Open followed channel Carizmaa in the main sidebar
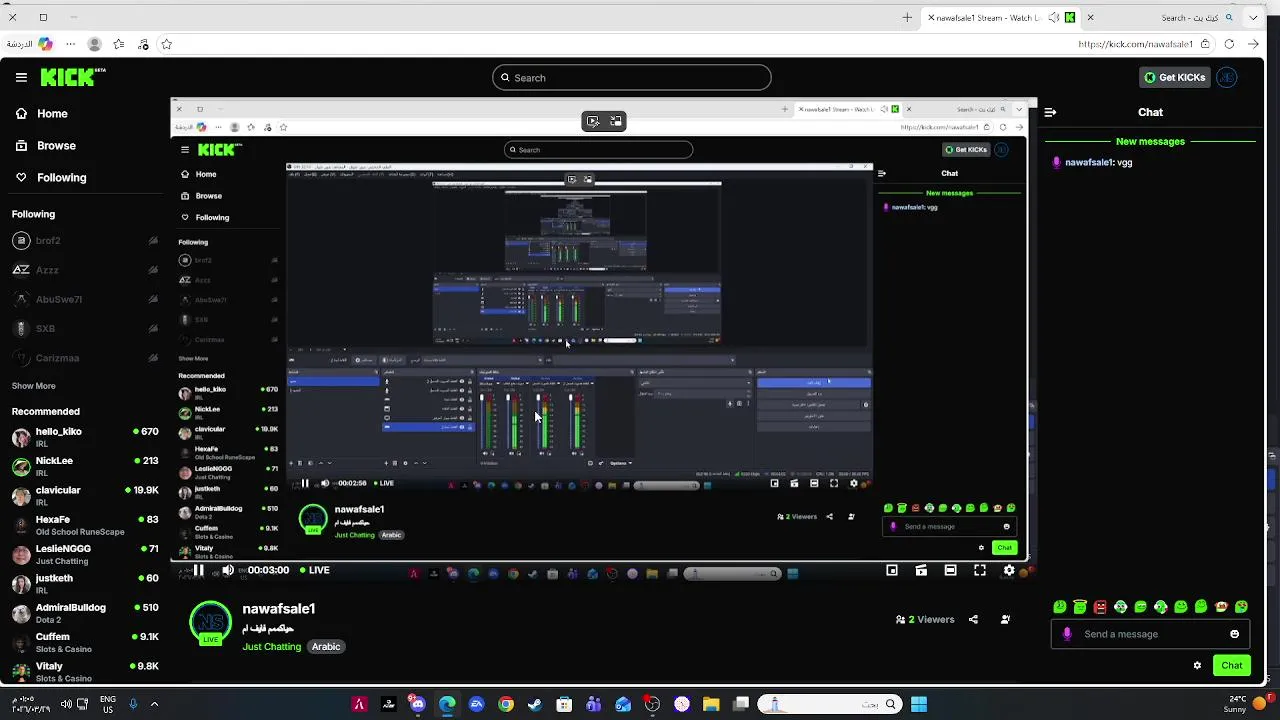The image size is (1280, 720). (85, 358)
